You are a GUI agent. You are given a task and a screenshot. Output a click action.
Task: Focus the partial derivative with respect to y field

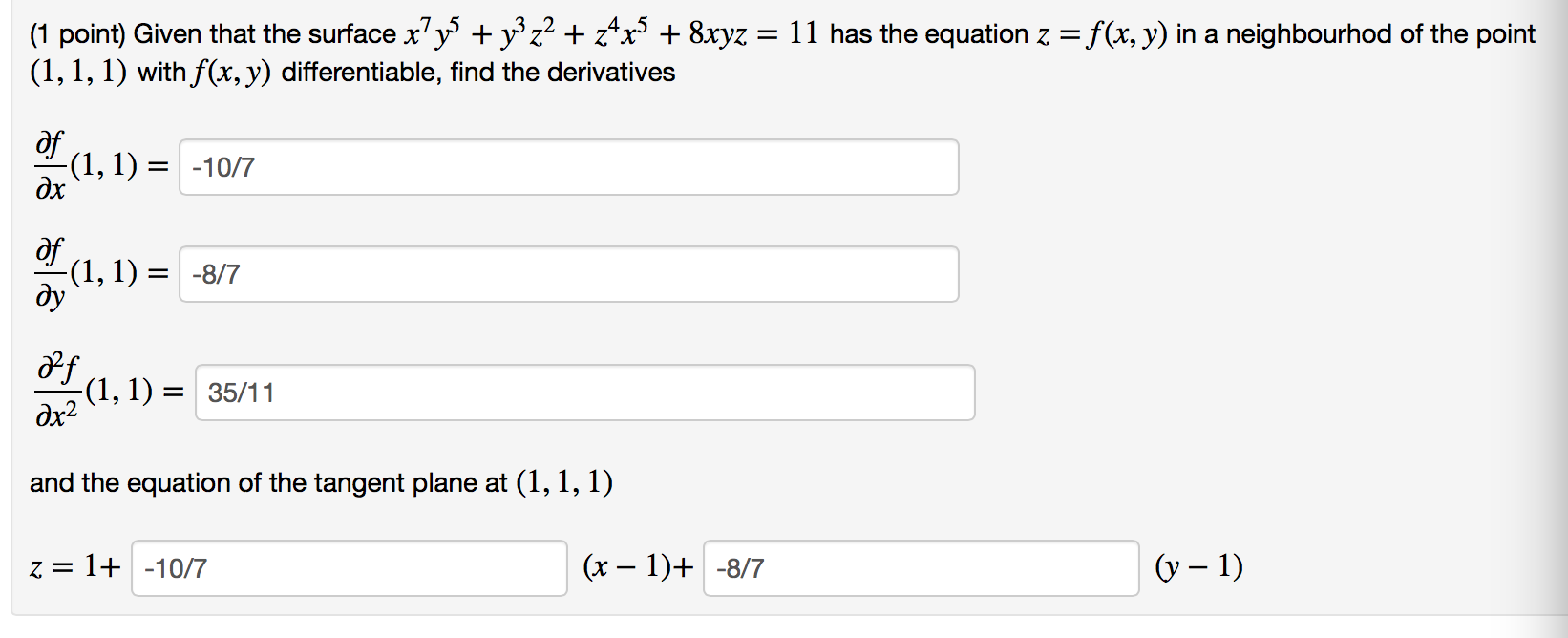[568, 274]
